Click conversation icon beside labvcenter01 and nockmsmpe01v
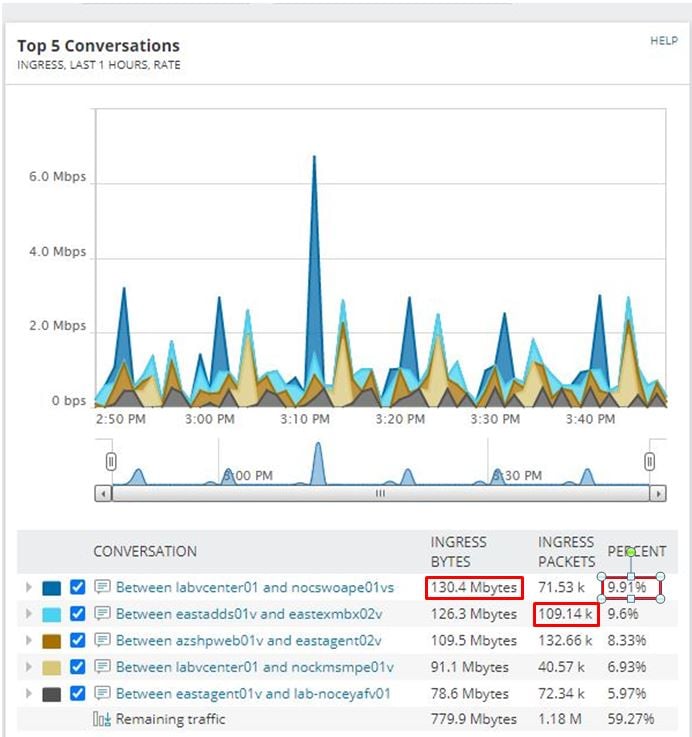 102,666
